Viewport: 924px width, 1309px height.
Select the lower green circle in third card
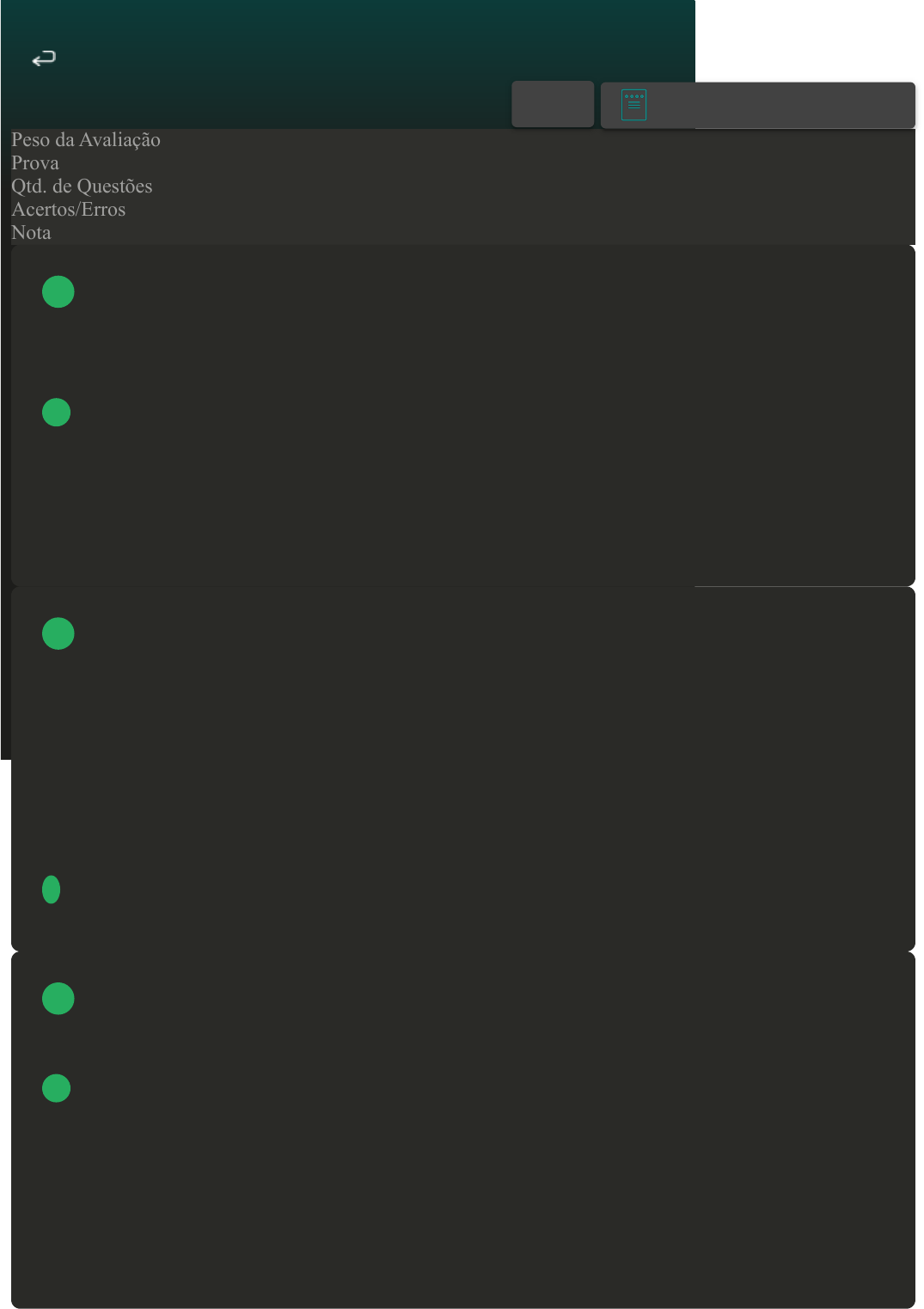[x=57, y=1088]
